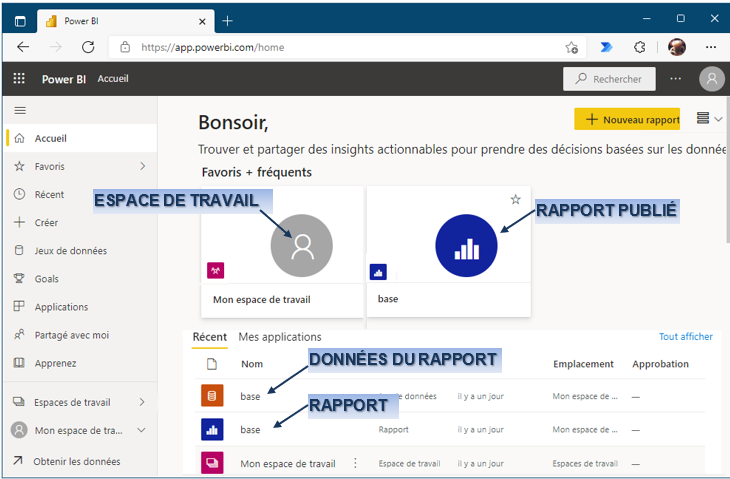730x479 pixels.
Task: Click the blue report icon for base
Action: tap(212, 429)
